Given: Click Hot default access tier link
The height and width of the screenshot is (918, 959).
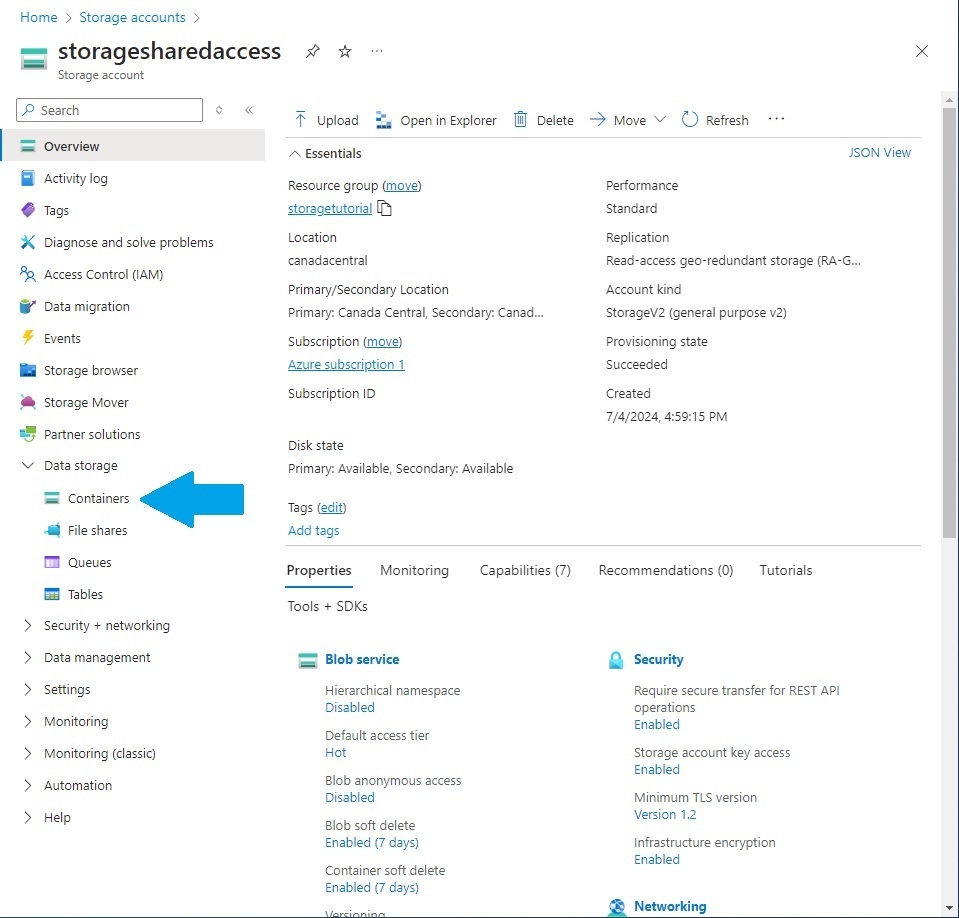Looking at the screenshot, I should pos(335,752).
